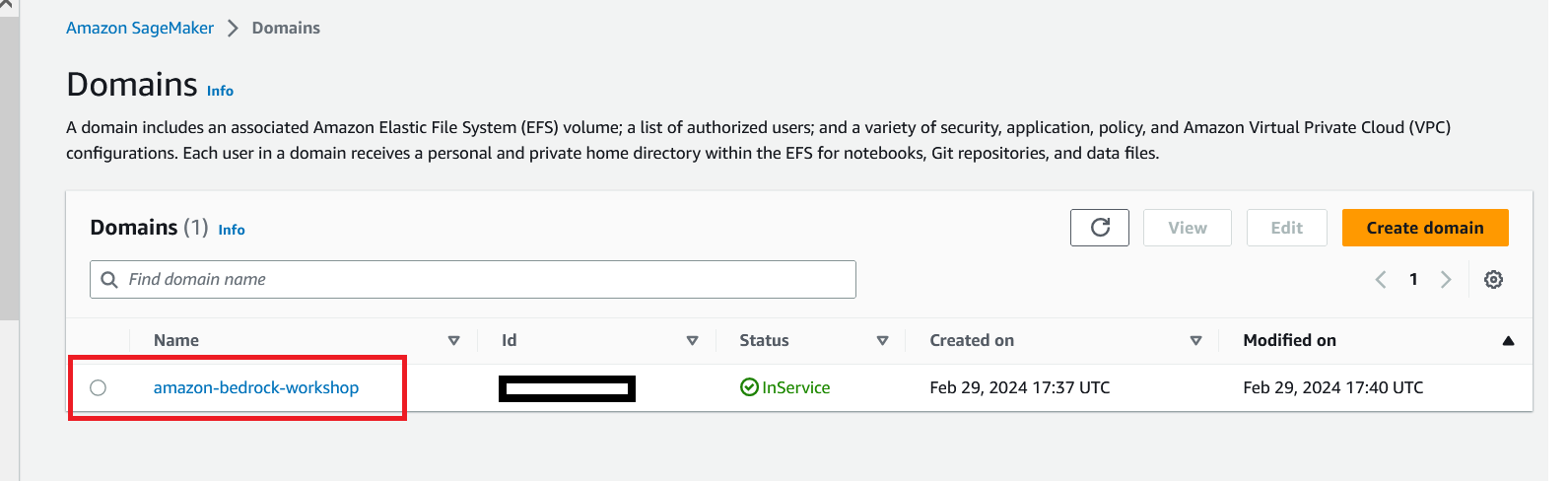Screen dimensions: 1568x481
Task: Sort by Status column arrow
Action: (882, 341)
